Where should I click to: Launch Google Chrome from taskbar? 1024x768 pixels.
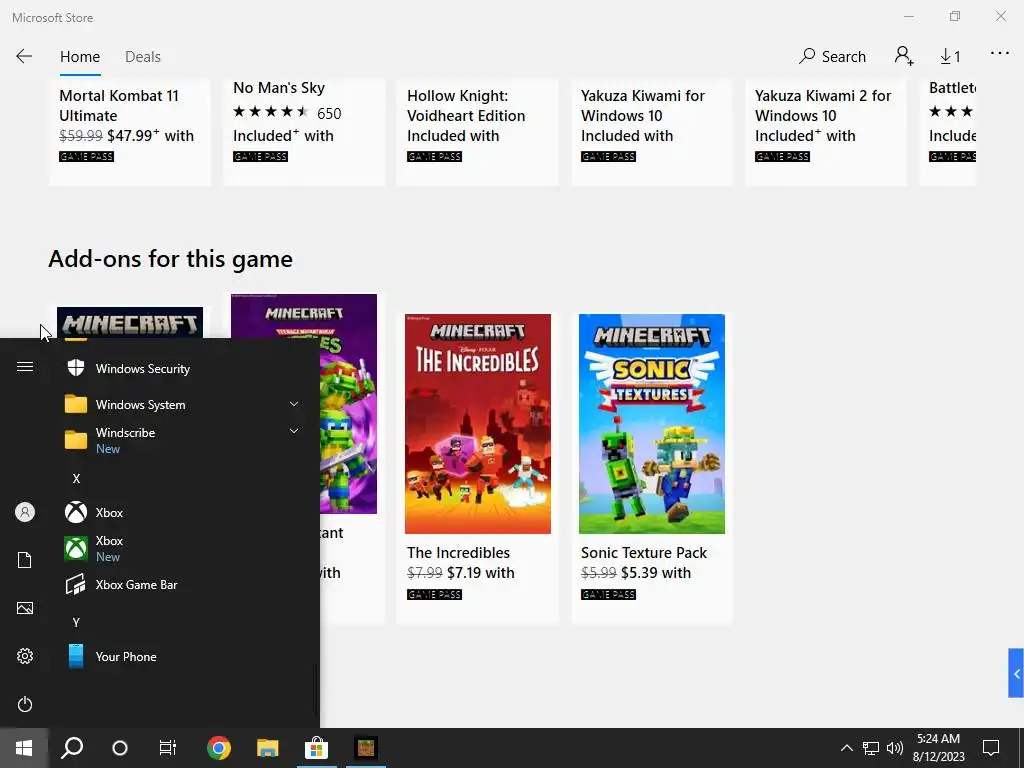click(219, 748)
